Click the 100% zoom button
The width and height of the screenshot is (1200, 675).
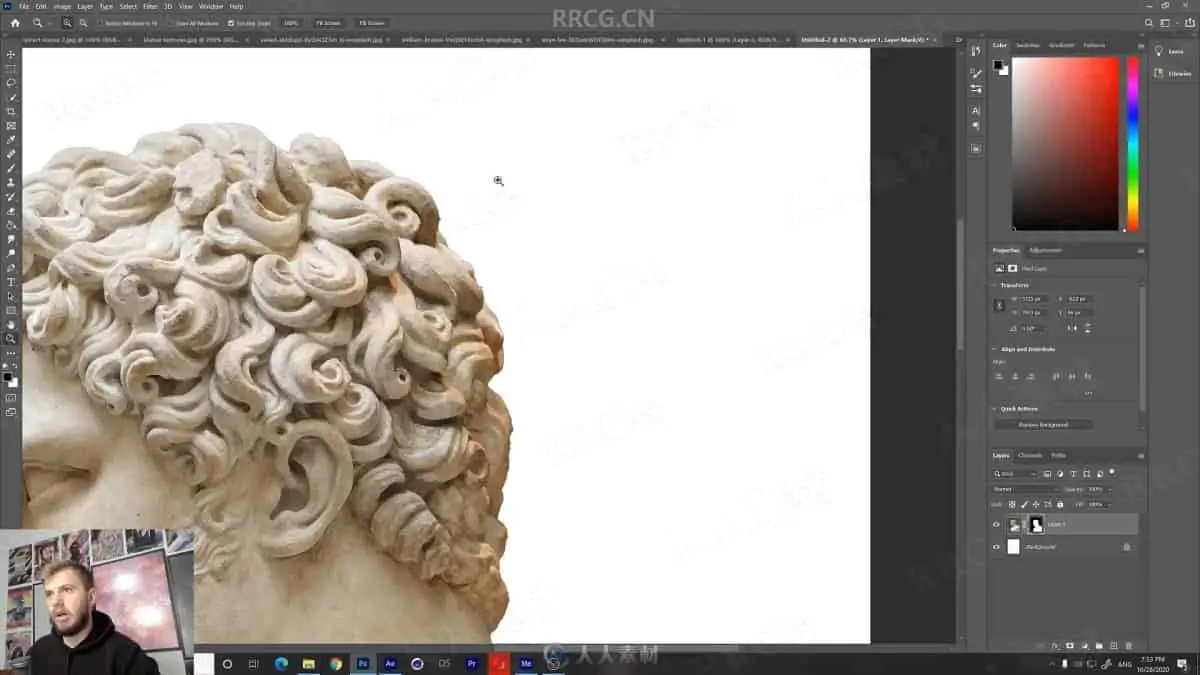(291, 22)
